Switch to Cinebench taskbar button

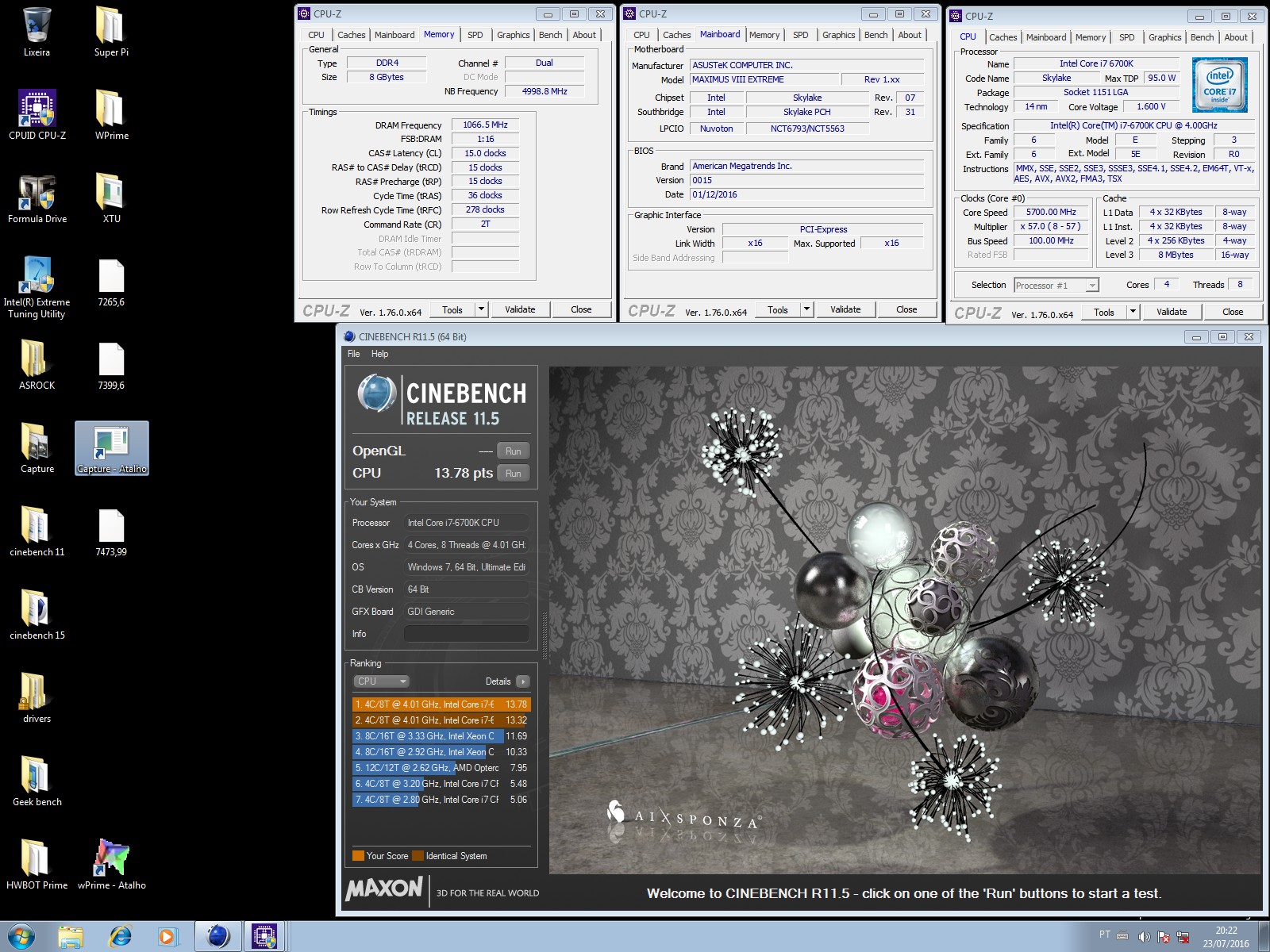[217, 936]
